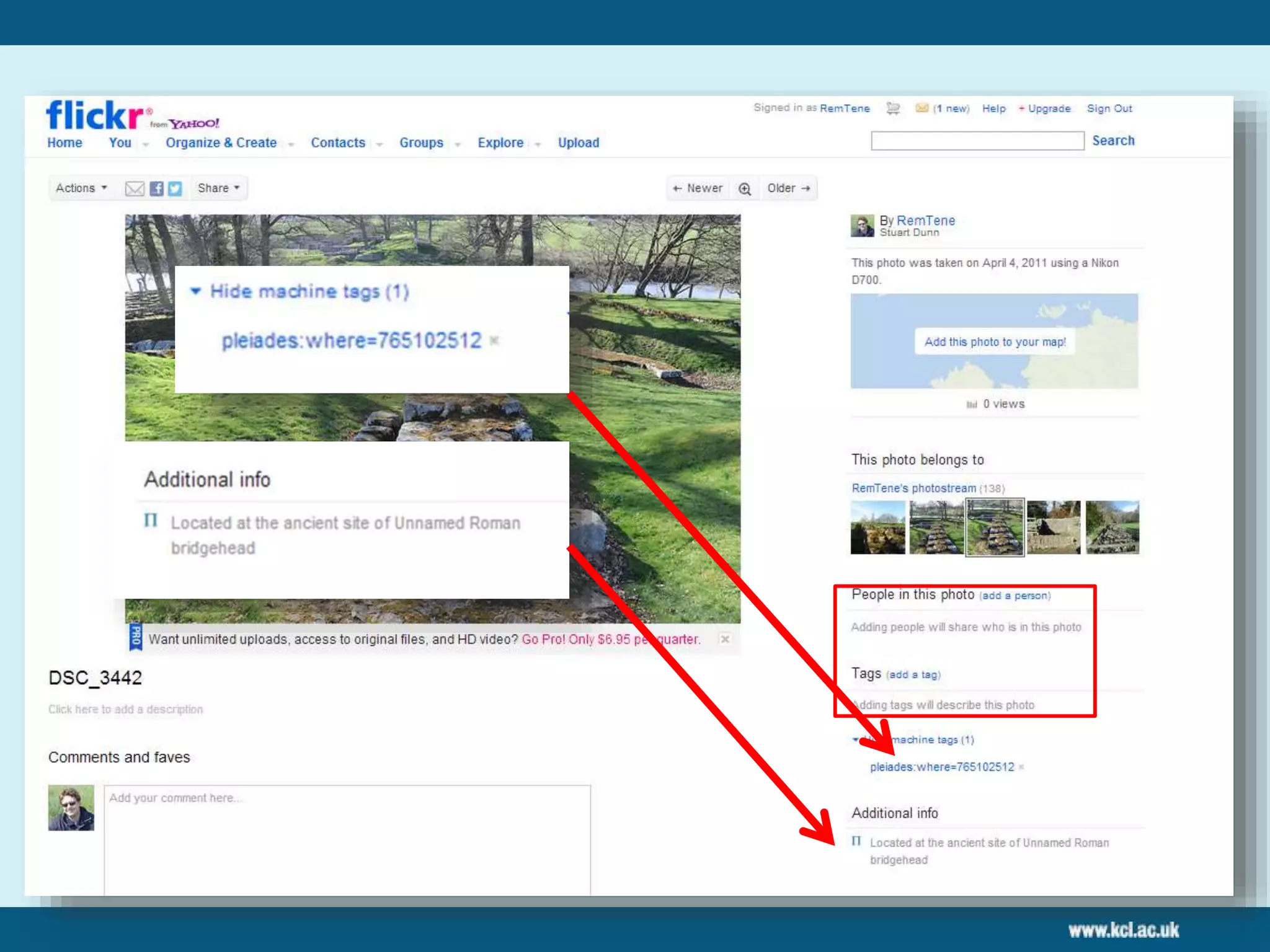
Task: Click into the search input field
Action: coord(977,141)
